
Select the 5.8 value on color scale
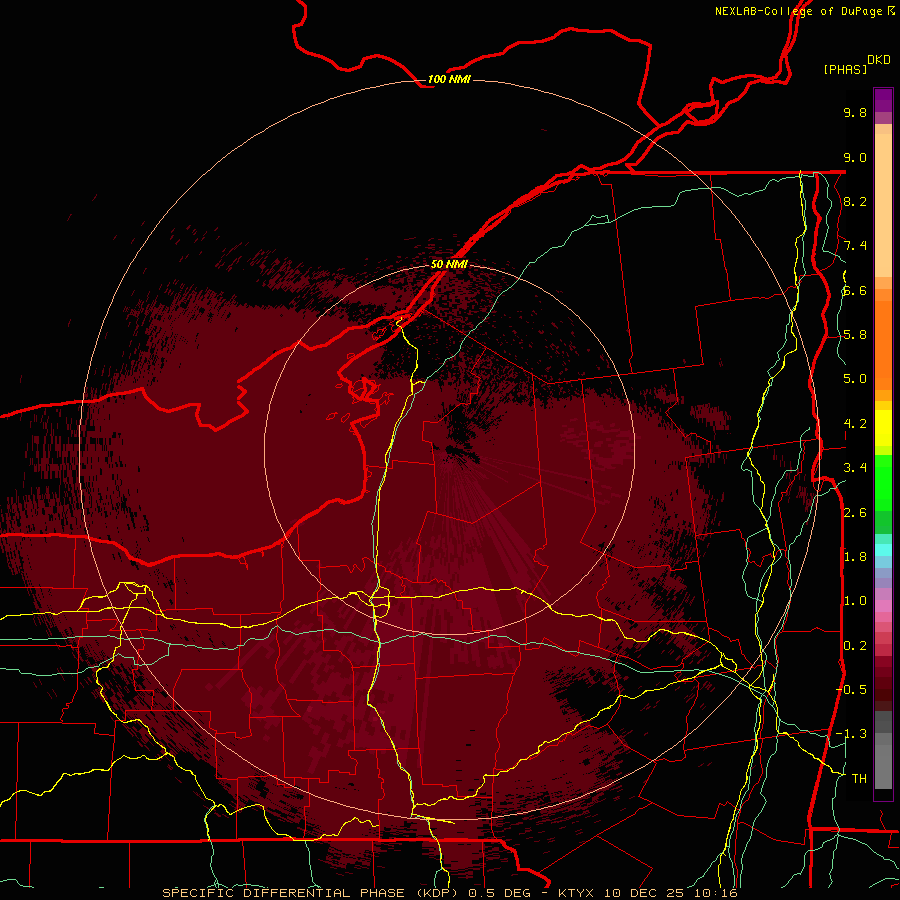855,335
